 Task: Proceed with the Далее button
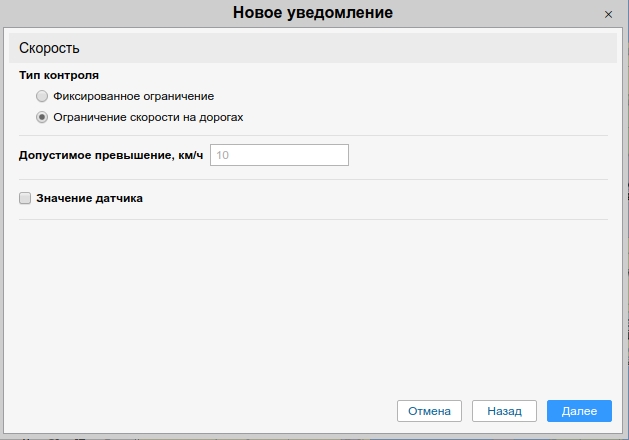point(578,411)
